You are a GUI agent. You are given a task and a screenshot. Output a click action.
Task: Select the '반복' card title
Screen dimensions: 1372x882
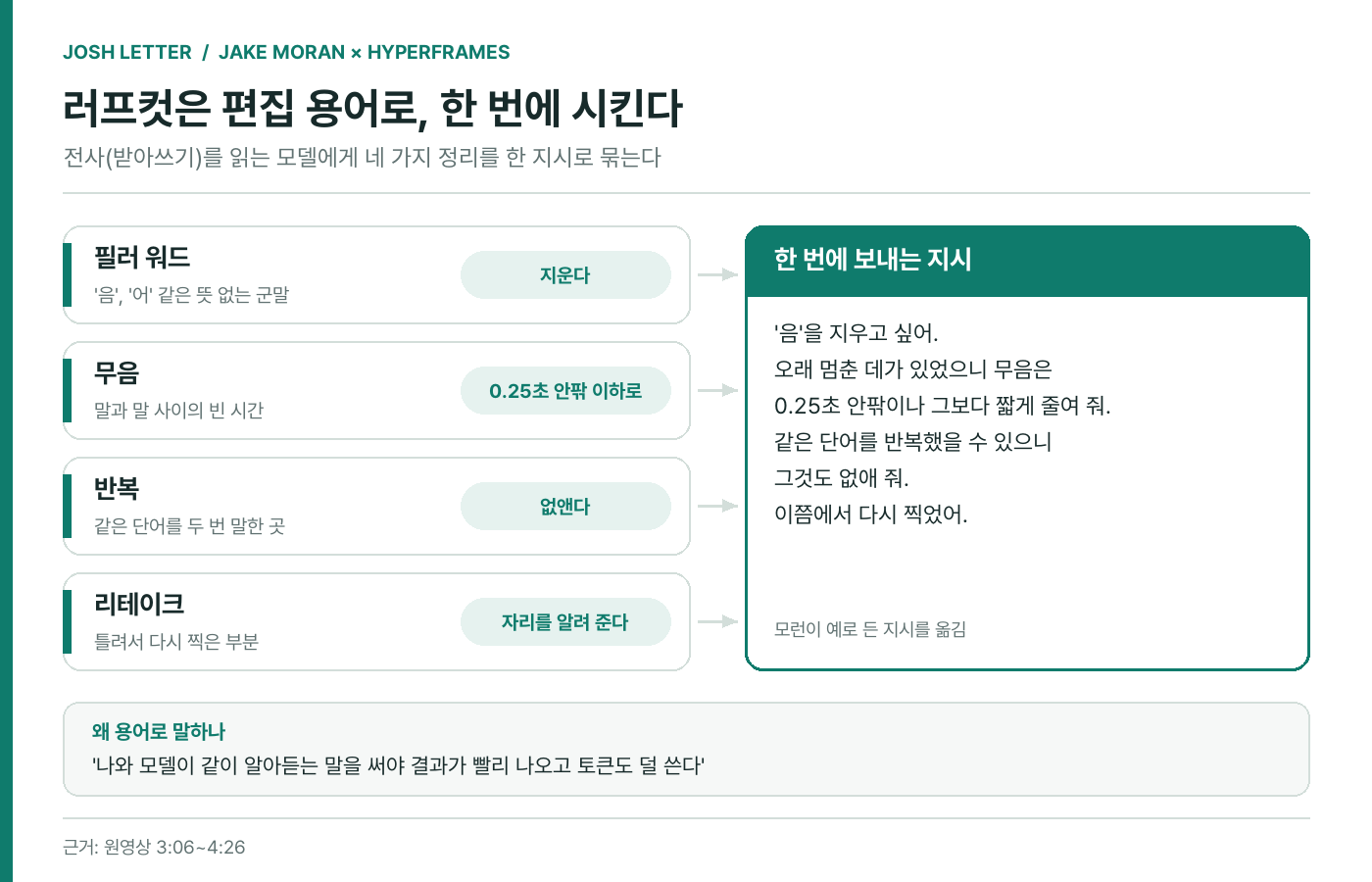[x=117, y=489]
